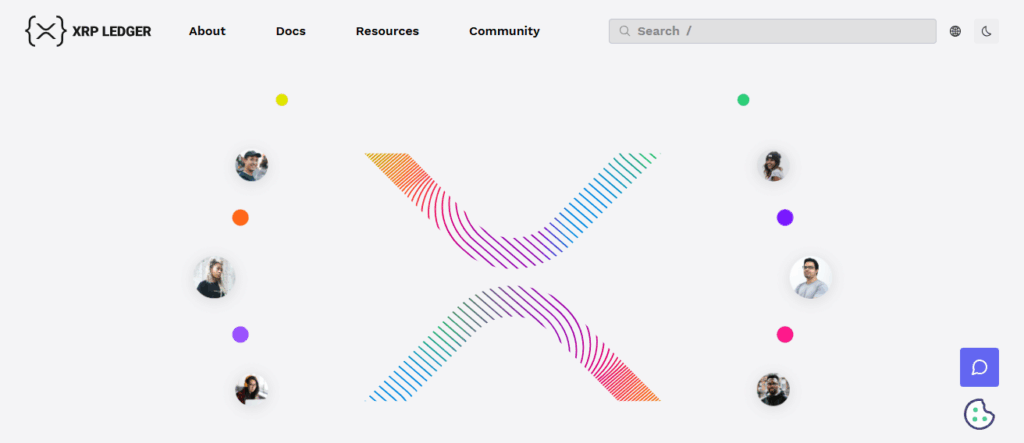Toggle dark mode with moon icon
Image resolution: width=1024 pixels, height=443 pixels.
pos(986,31)
